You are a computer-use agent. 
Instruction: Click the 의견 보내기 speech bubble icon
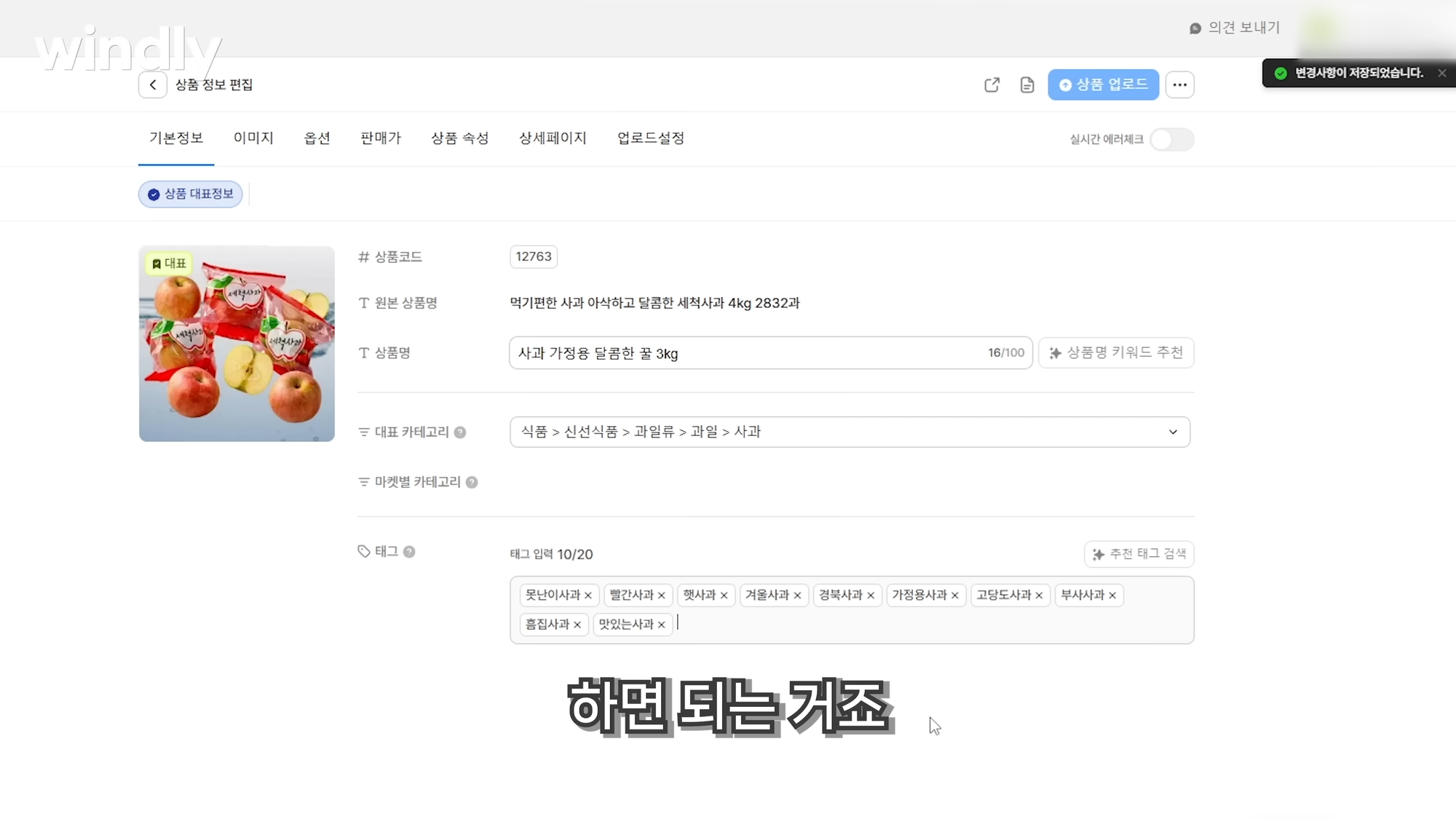coord(1194,28)
